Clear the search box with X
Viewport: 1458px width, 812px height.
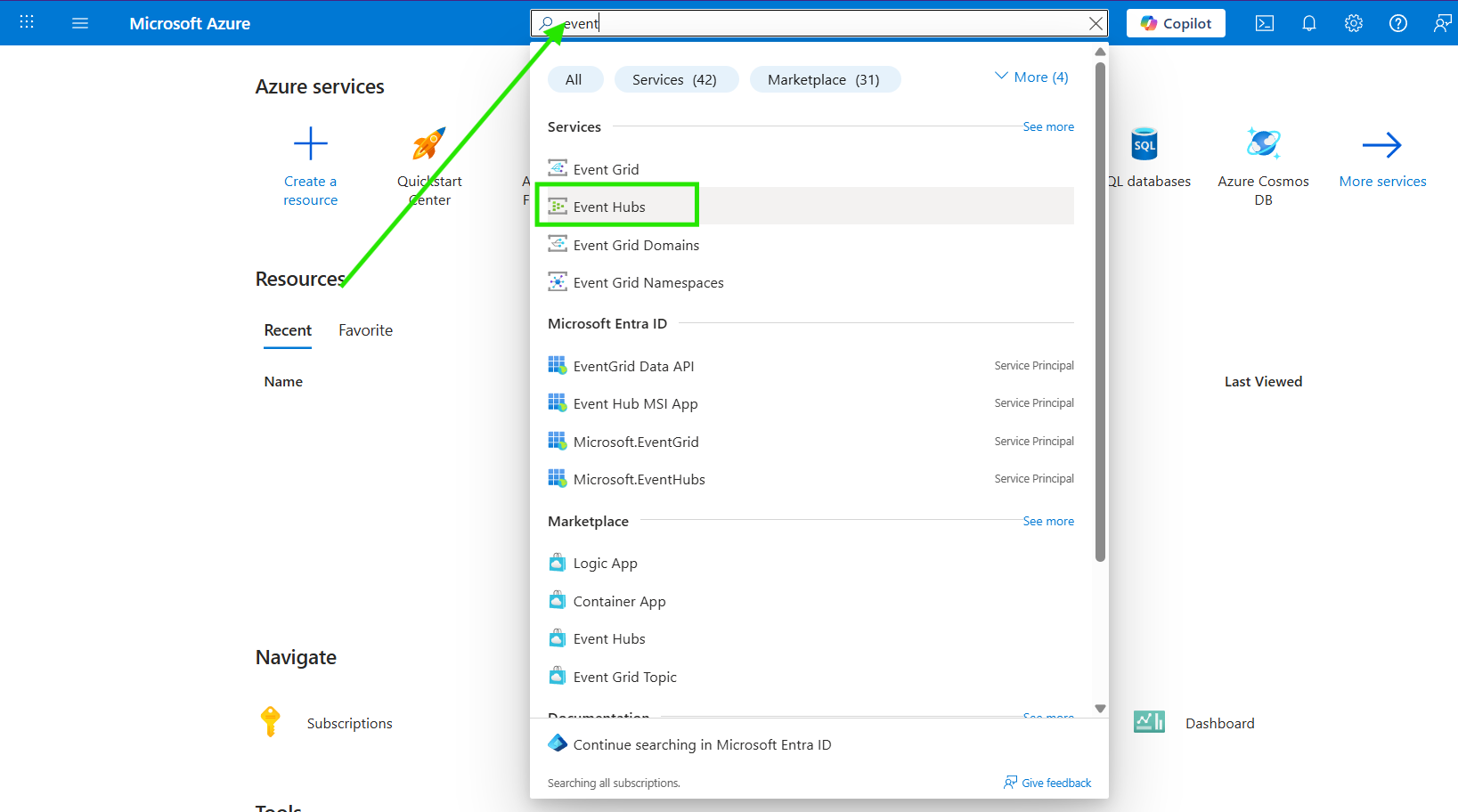1096,23
